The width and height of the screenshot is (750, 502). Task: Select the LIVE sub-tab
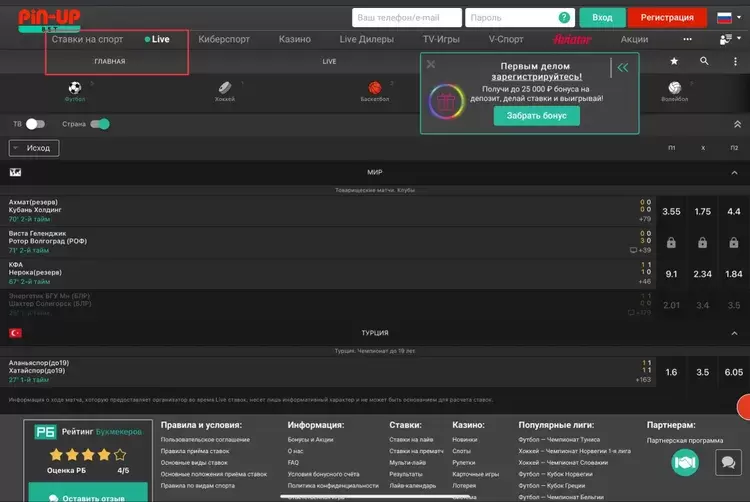click(329, 61)
